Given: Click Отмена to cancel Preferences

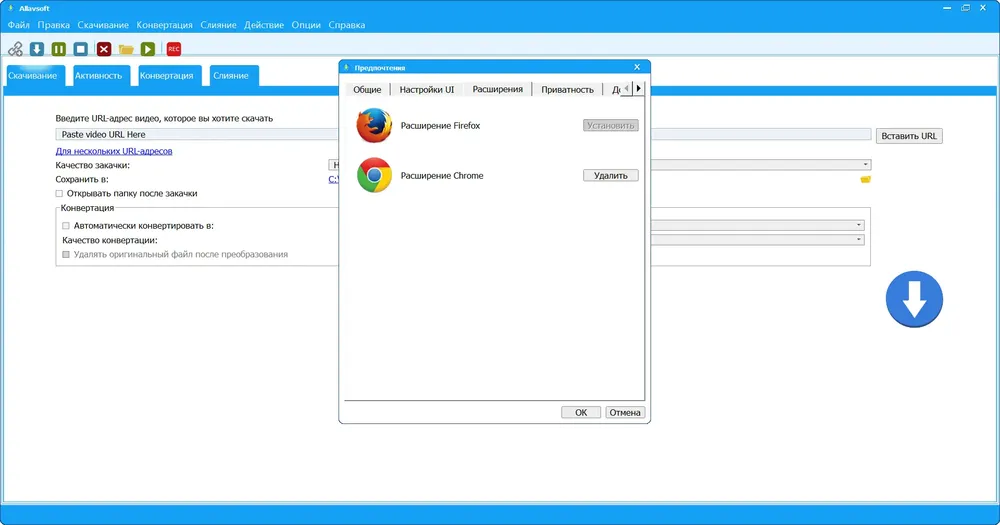Looking at the screenshot, I should click(625, 413).
